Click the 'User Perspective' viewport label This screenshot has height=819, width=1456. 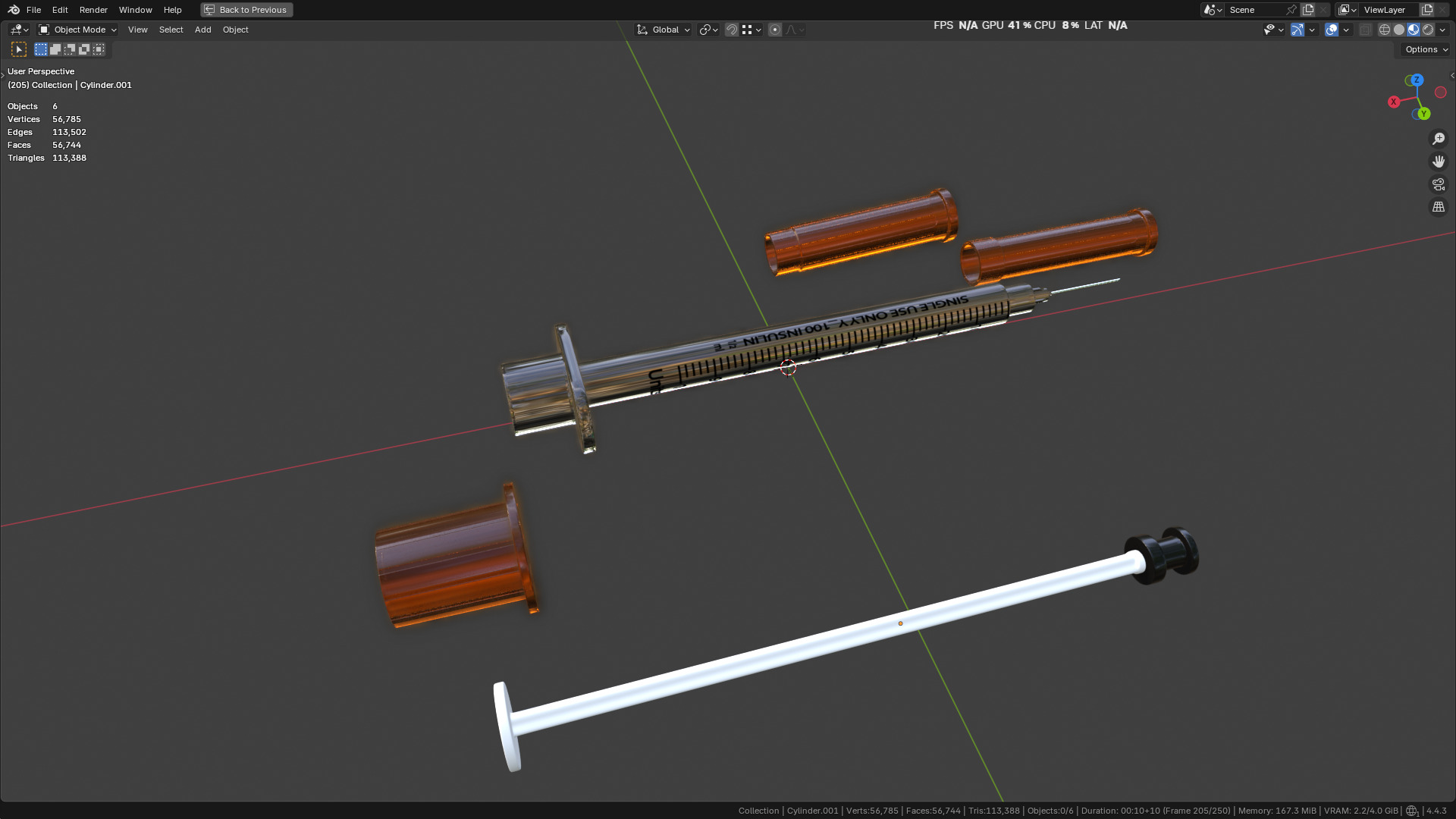coord(41,71)
